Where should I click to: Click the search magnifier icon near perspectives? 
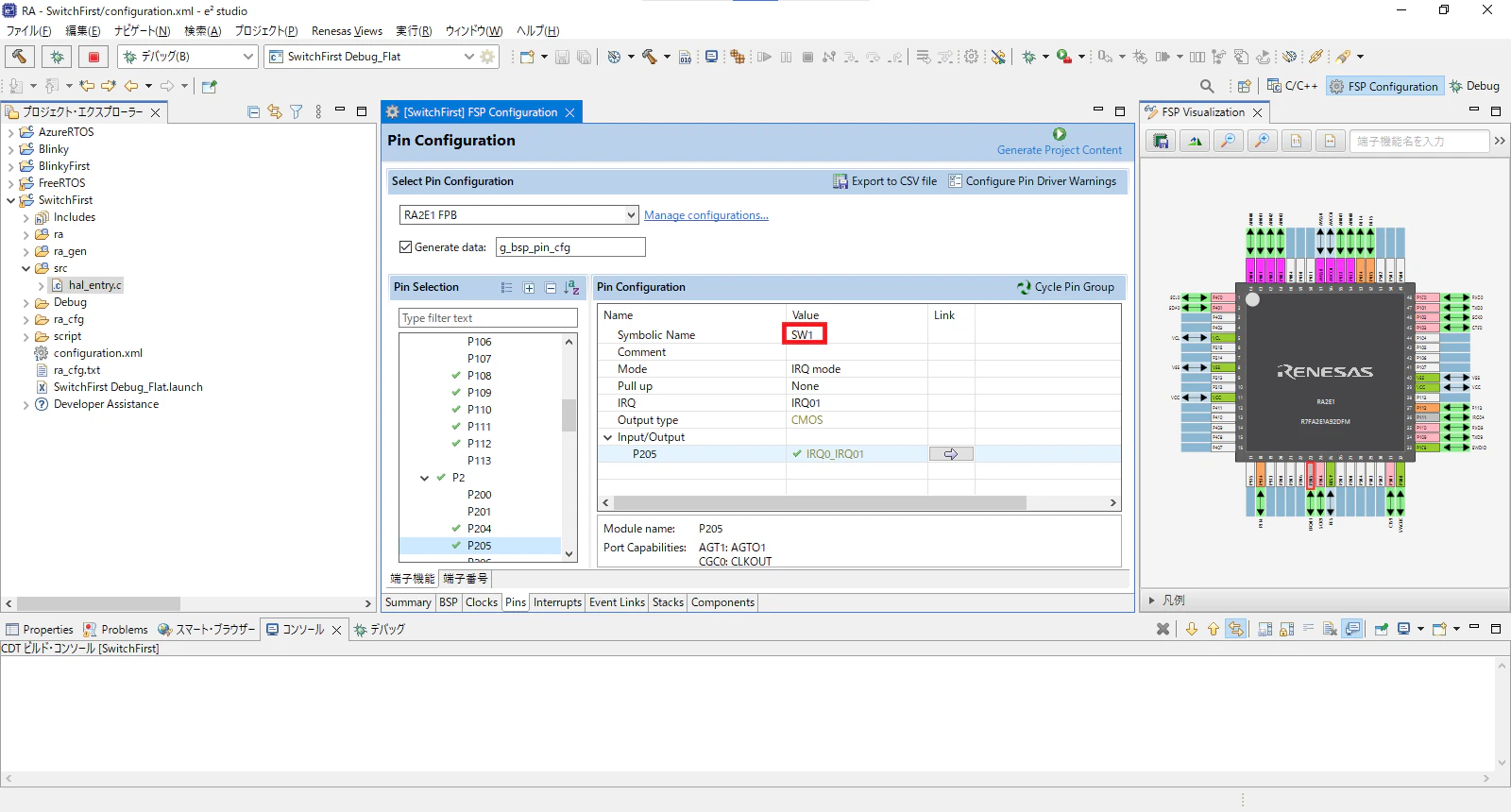click(1207, 86)
